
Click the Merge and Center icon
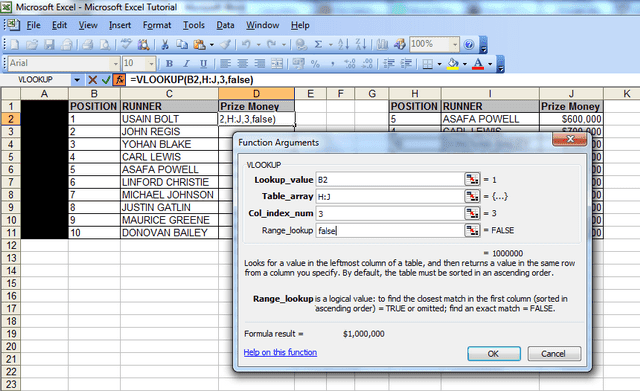277,64
